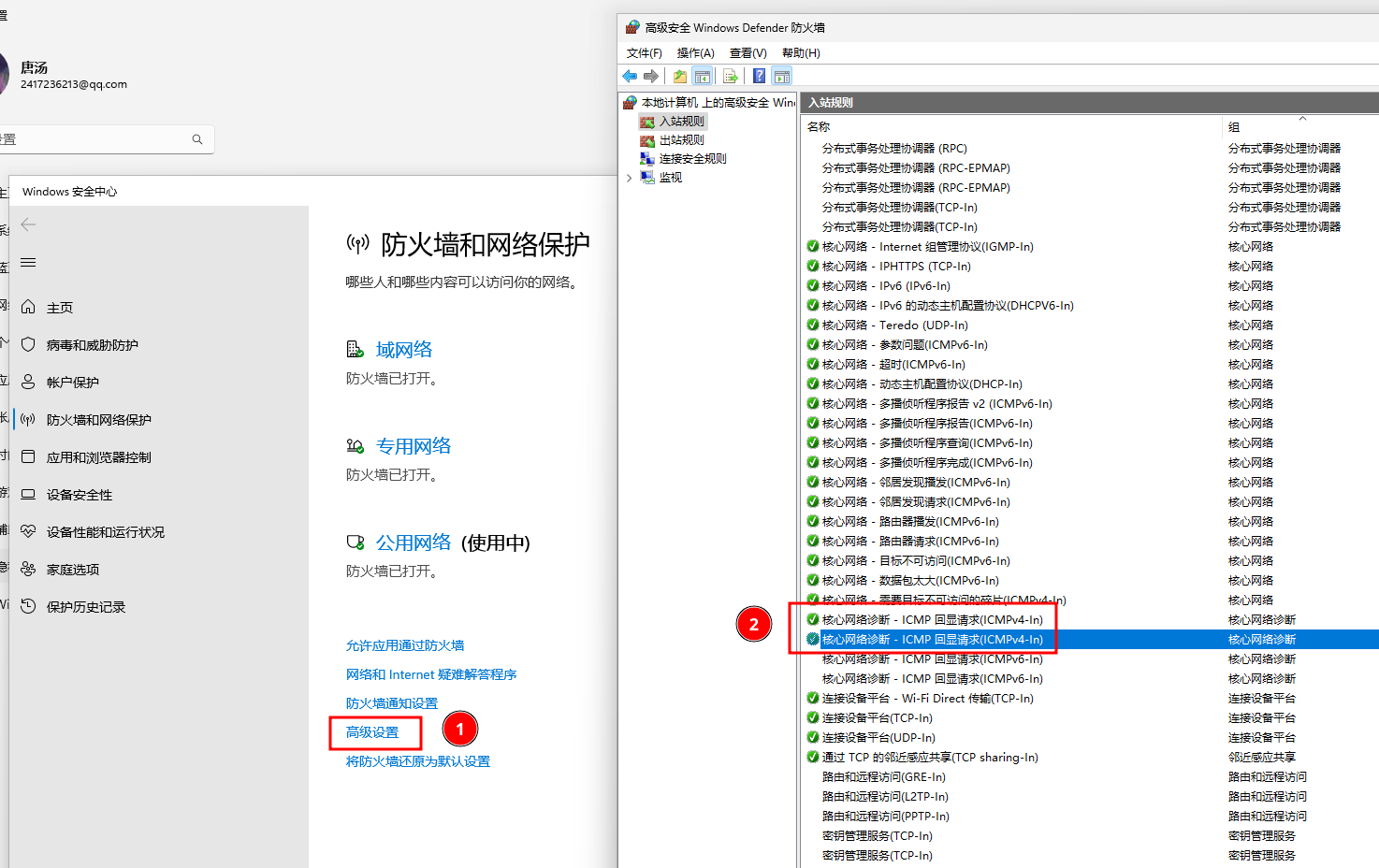Click the hamburger menu icon in Windows Security
This screenshot has height=868, width=1379.
click(28, 263)
